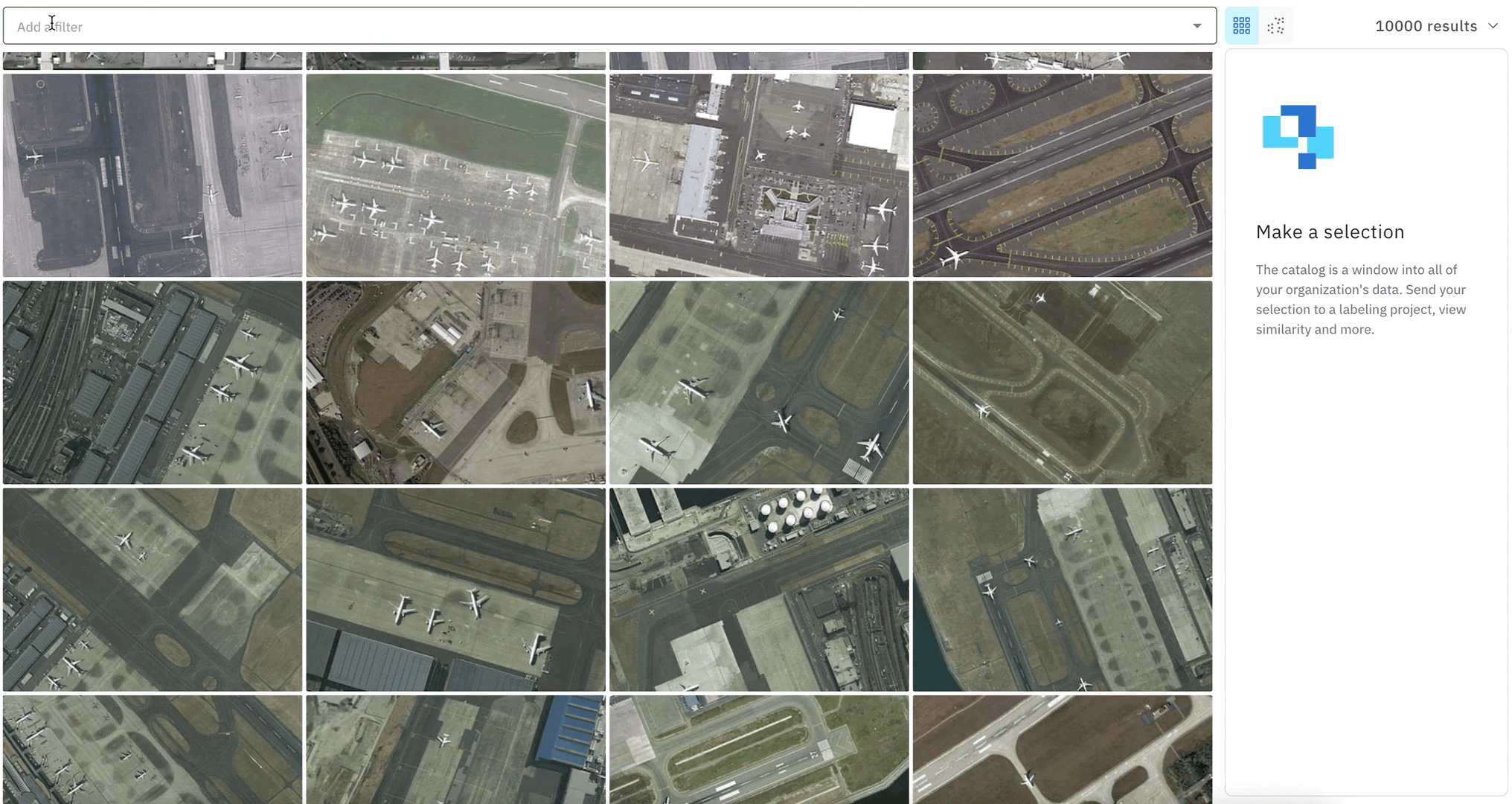Select the image with white-roofed hangar and courtyard building
The width and height of the screenshot is (1512, 804).
pyautogui.click(x=759, y=175)
